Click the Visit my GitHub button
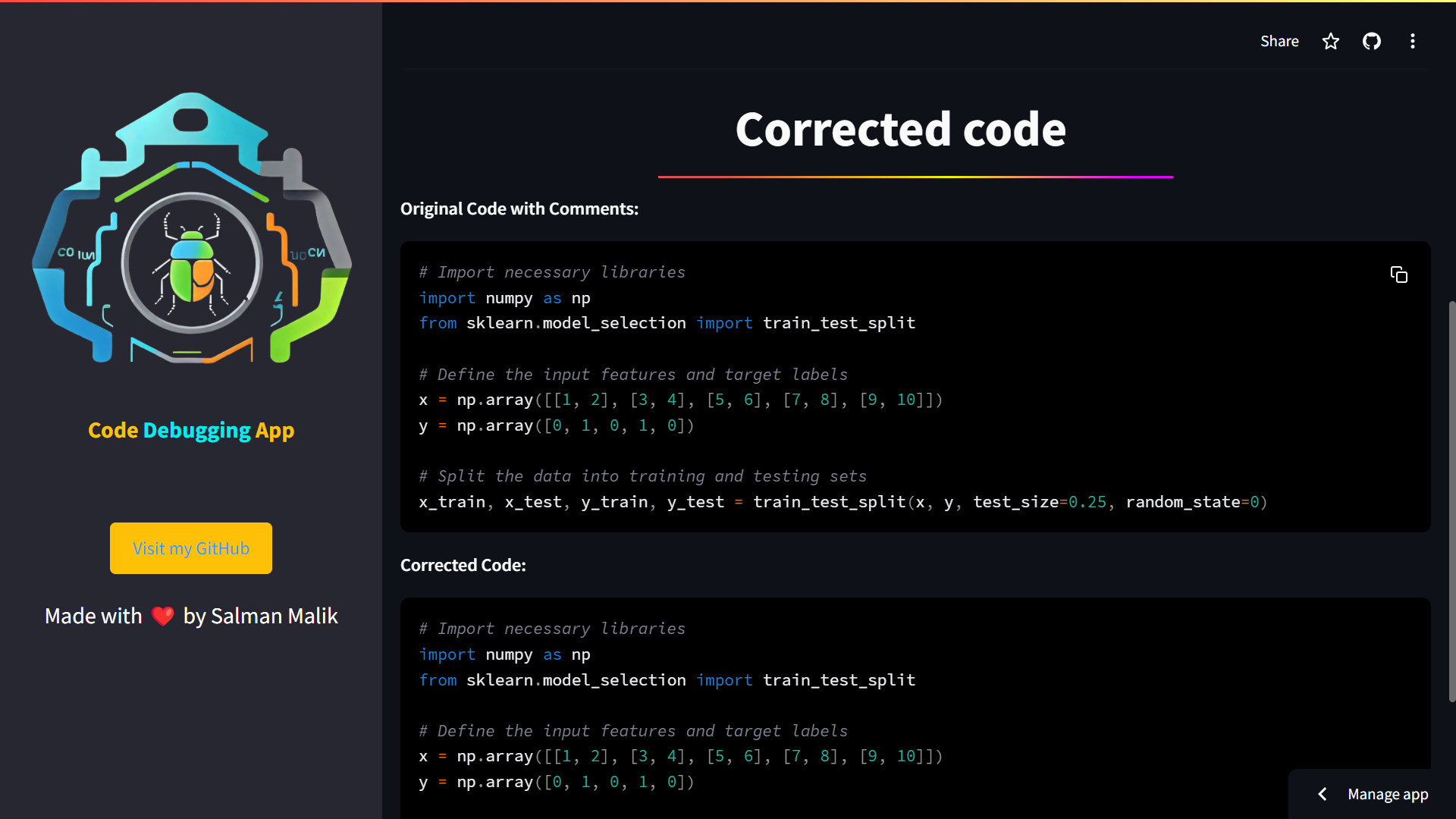Viewport: 1456px width, 819px height. [x=191, y=548]
